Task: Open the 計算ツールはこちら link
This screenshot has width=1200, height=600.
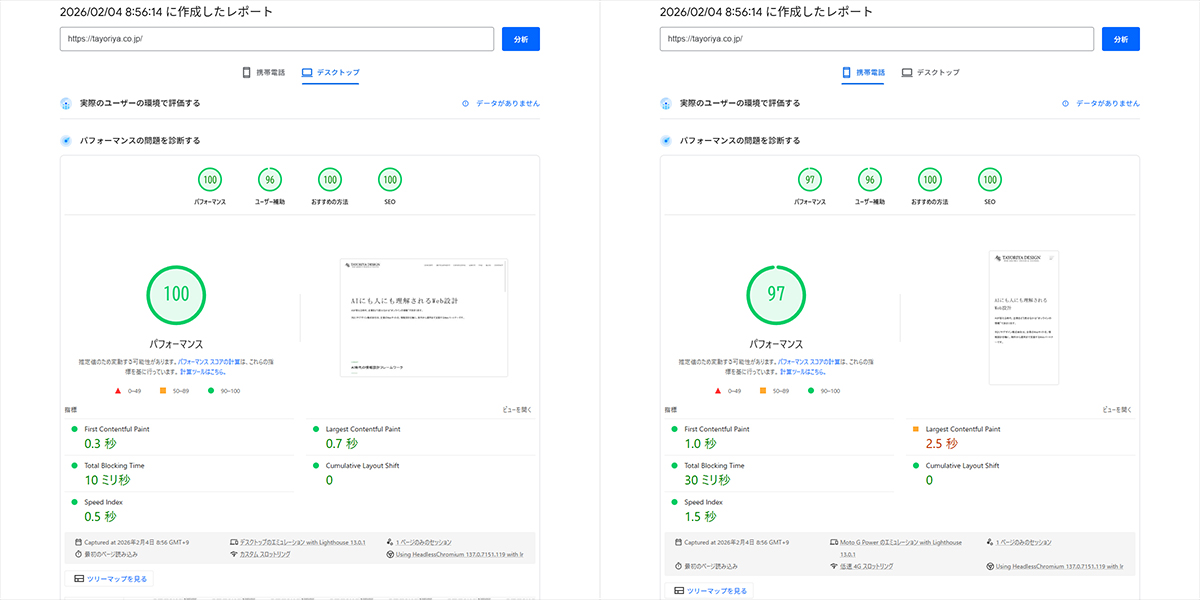Action: pyautogui.click(x=202, y=371)
